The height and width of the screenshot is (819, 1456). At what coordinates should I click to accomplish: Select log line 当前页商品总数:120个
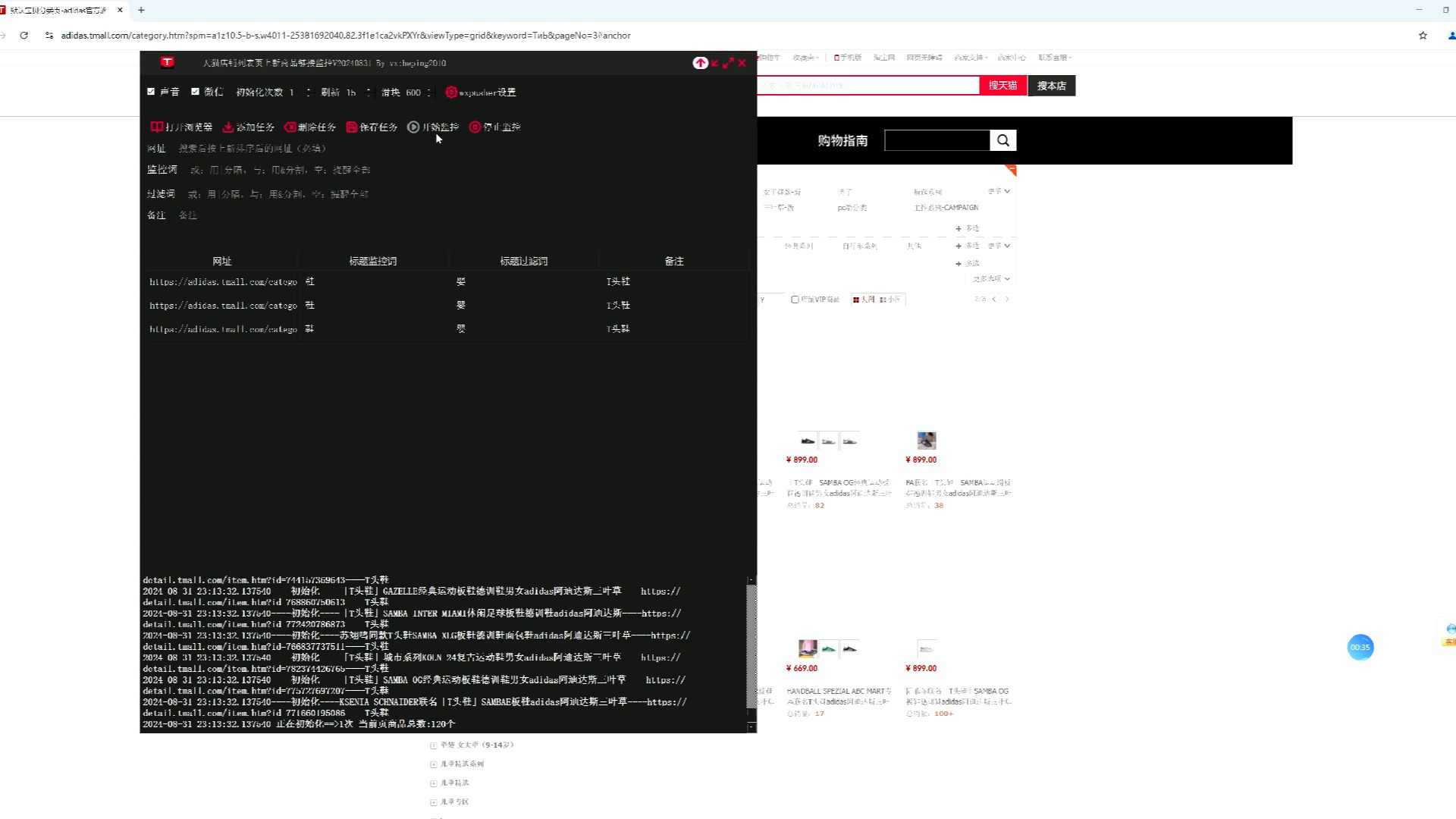click(407, 724)
